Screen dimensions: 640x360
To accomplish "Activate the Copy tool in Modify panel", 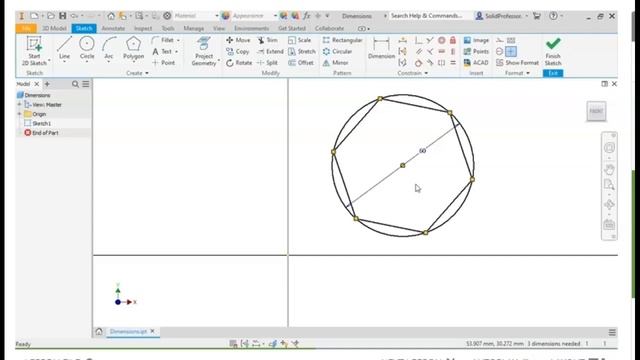I will 238,51.
